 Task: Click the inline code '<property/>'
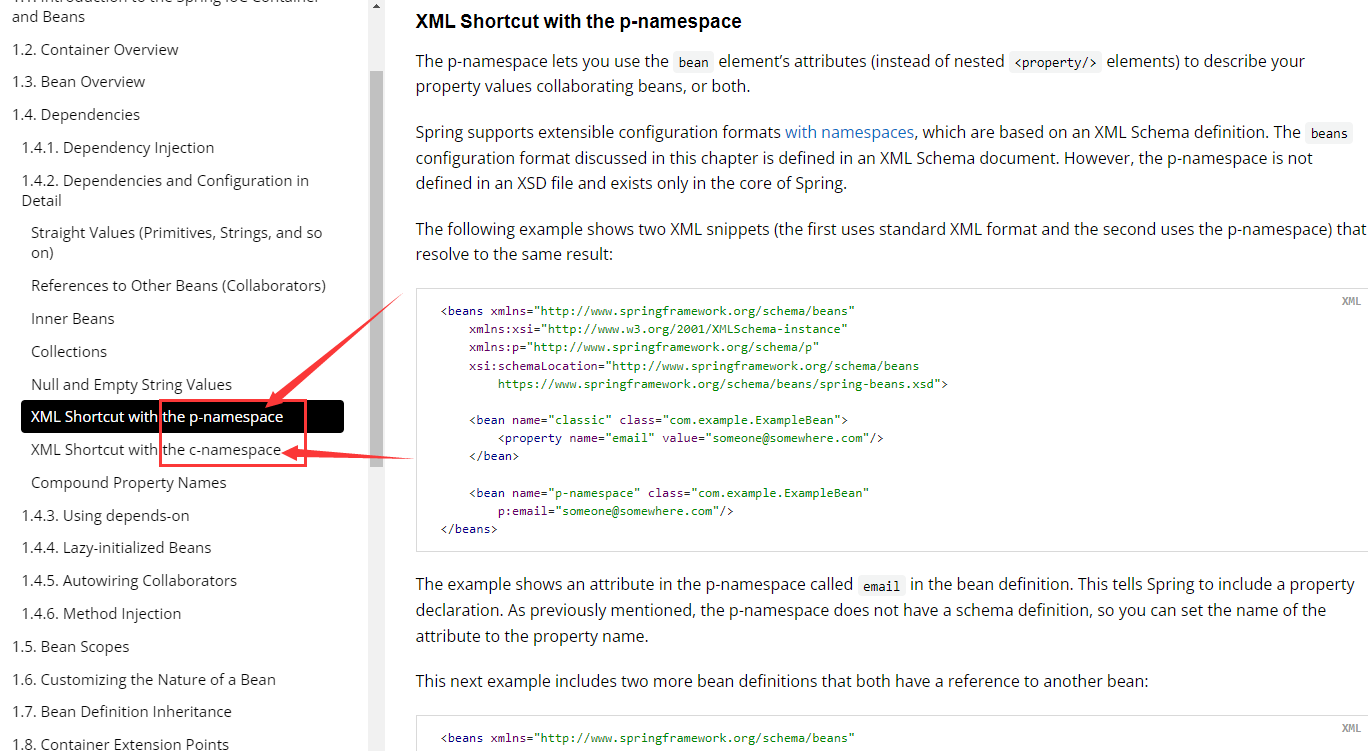(x=1055, y=62)
